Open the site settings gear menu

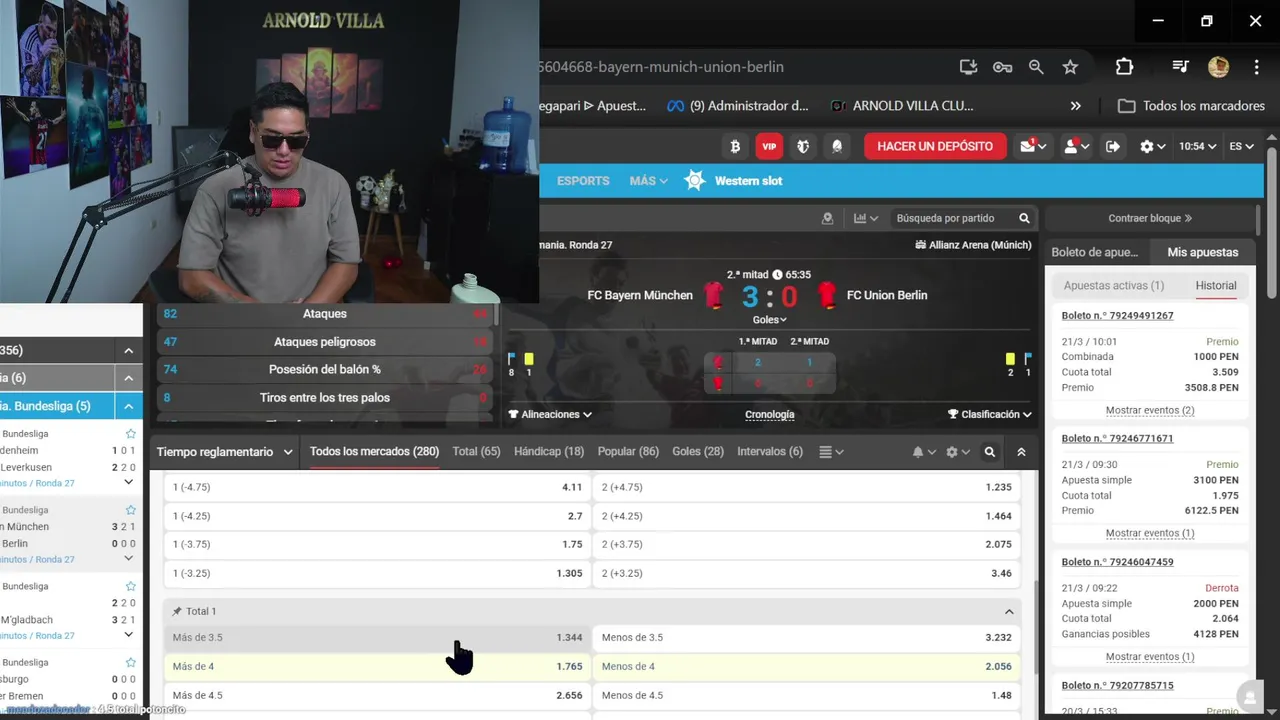coord(1153,146)
